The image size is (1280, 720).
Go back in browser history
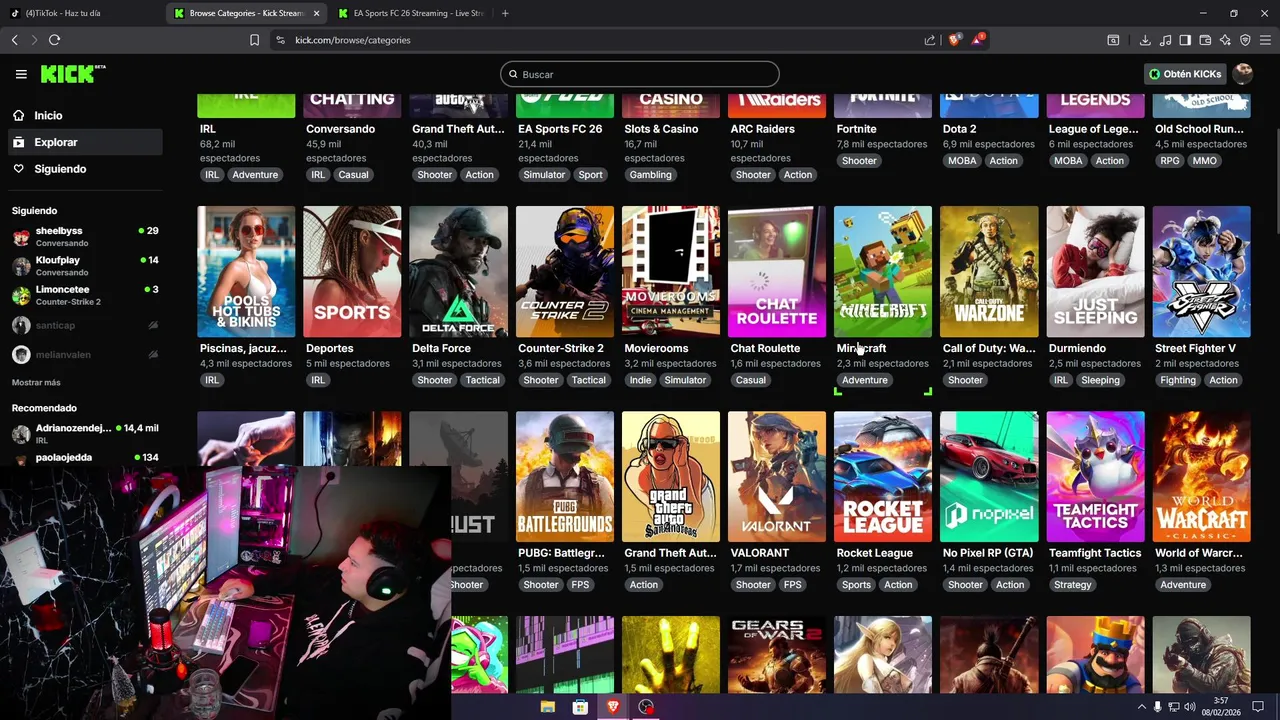(x=15, y=40)
